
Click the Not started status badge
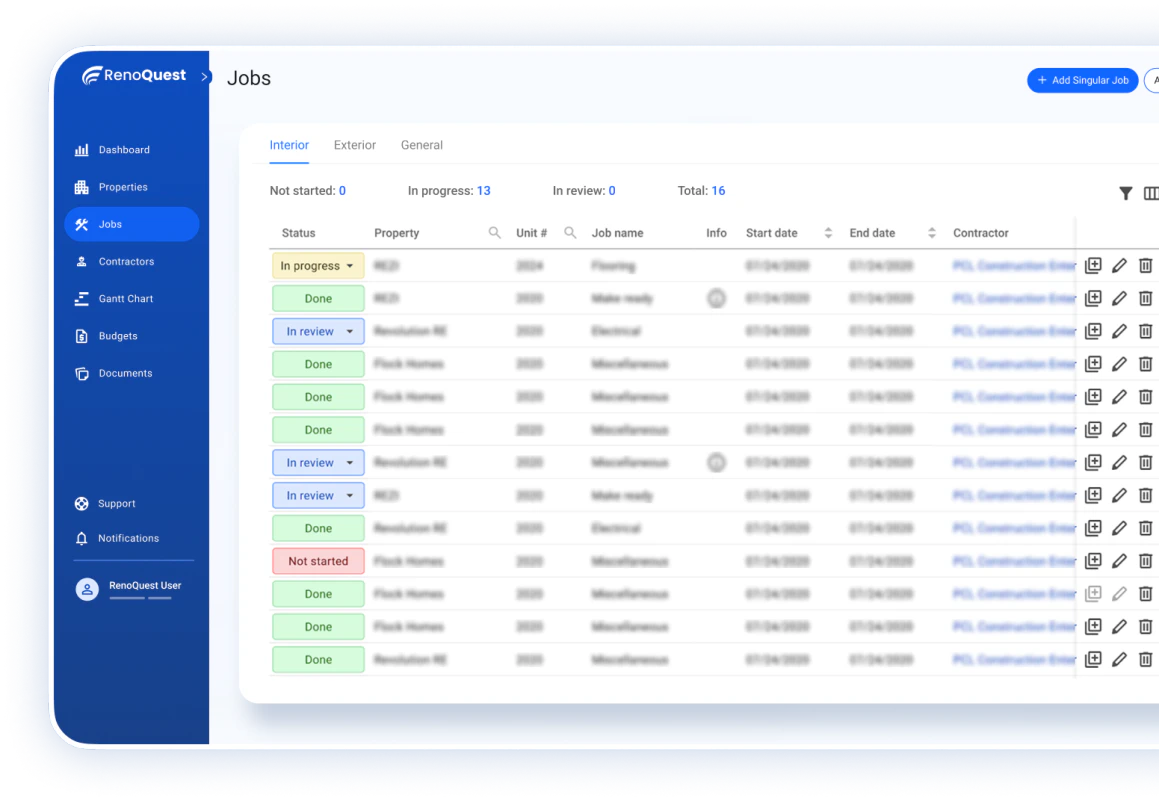[318, 562]
